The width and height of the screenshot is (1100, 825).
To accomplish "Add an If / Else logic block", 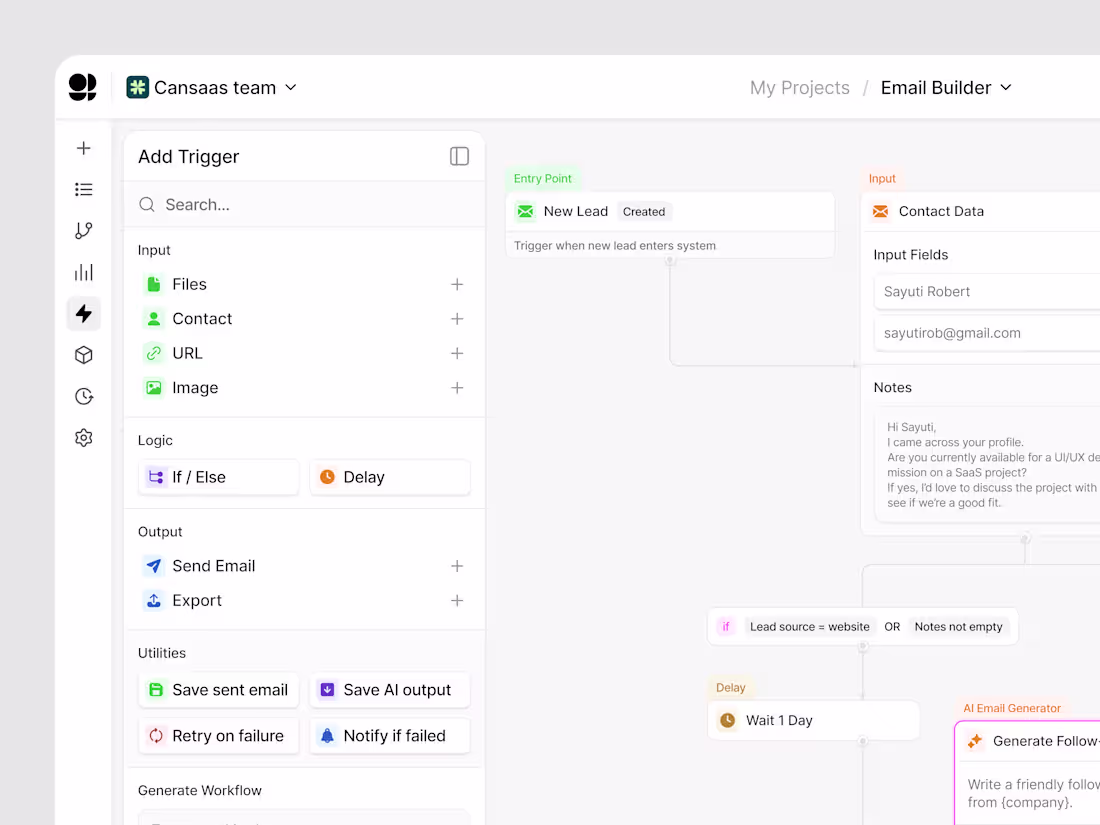I will [x=218, y=477].
